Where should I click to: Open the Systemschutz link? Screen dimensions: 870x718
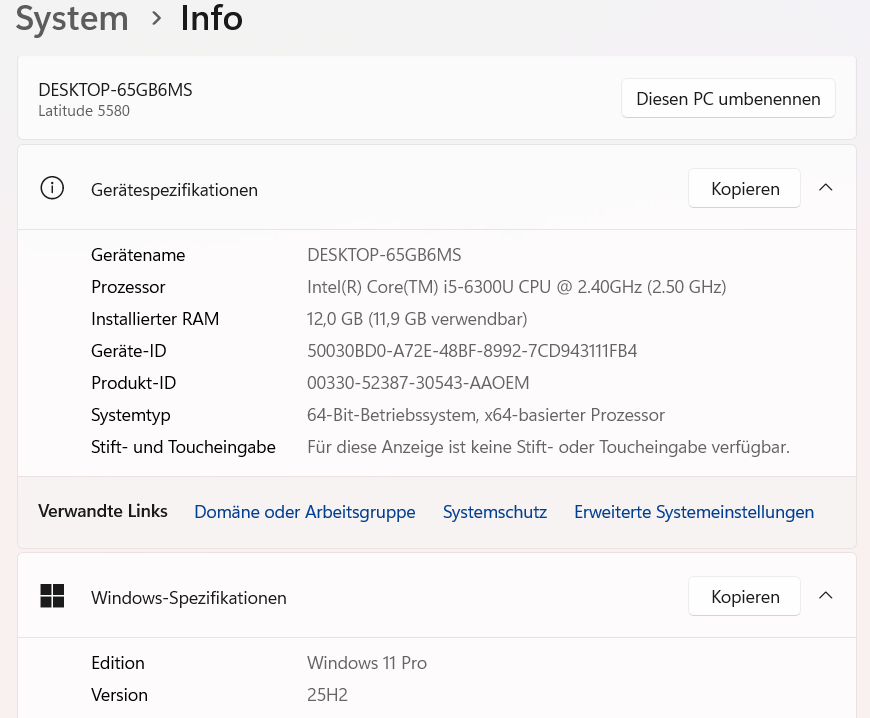(494, 512)
